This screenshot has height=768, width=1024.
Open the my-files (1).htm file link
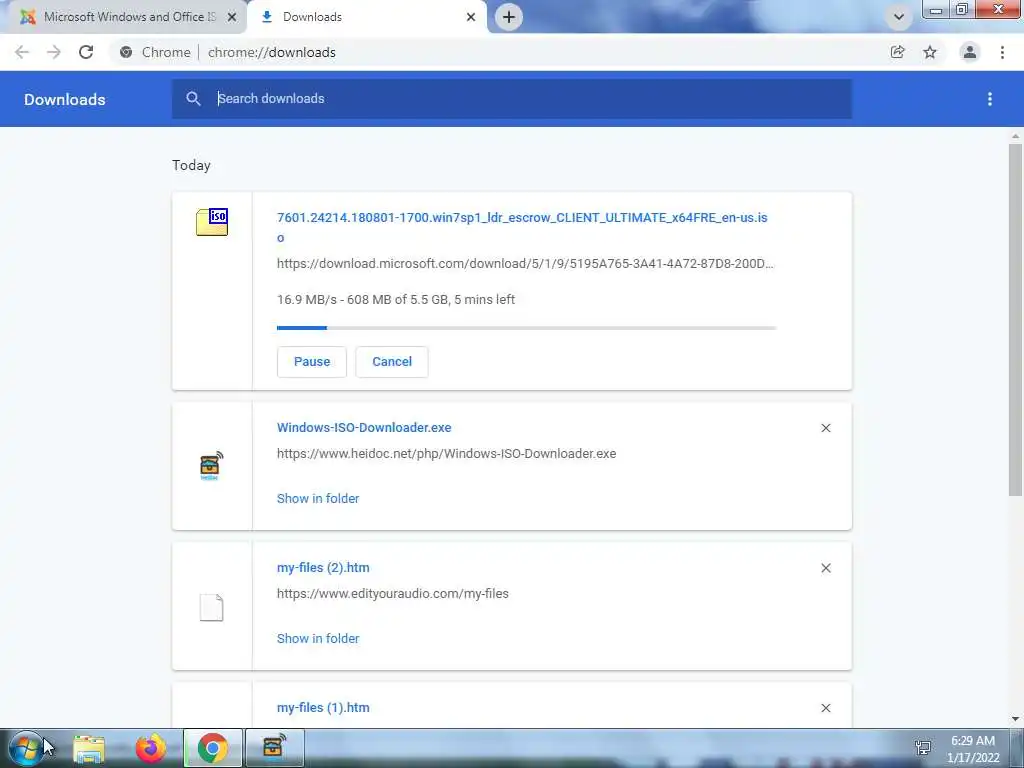323,708
